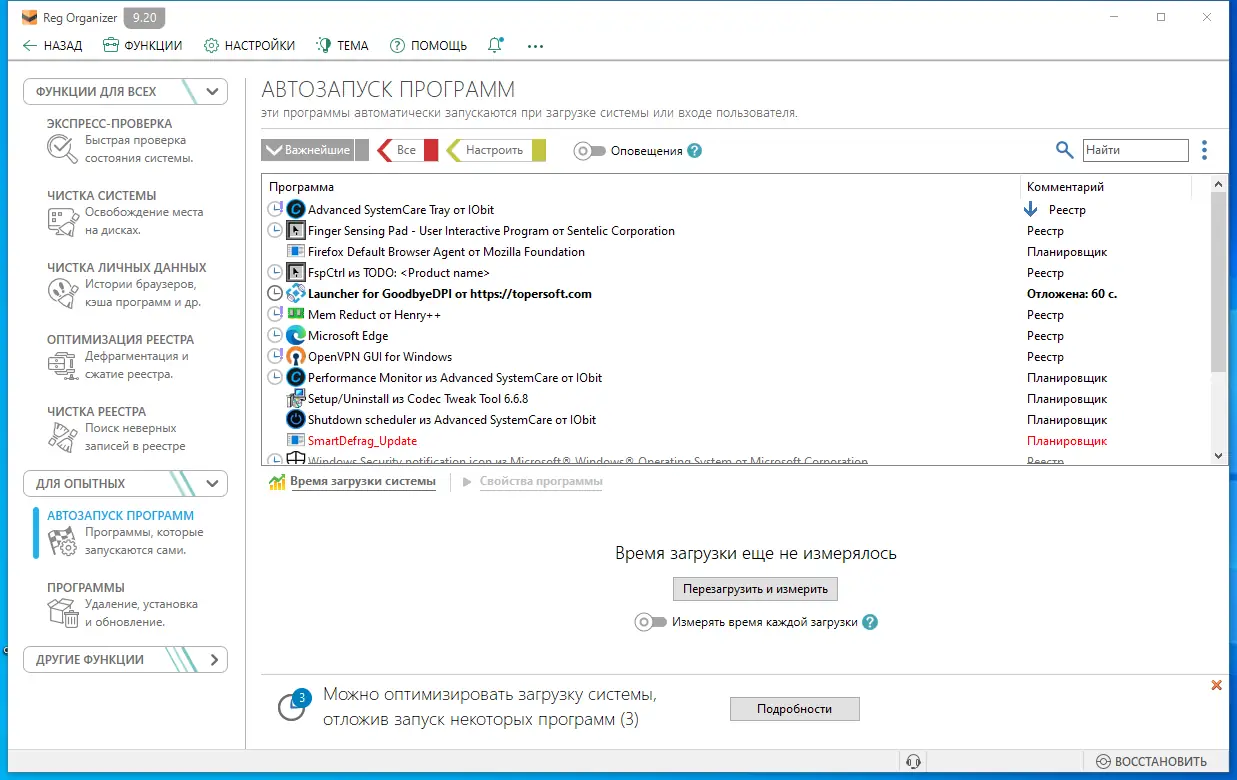Click the notification bell icon
The image size is (1237, 780).
pyautogui.click(x=495, y=45)
